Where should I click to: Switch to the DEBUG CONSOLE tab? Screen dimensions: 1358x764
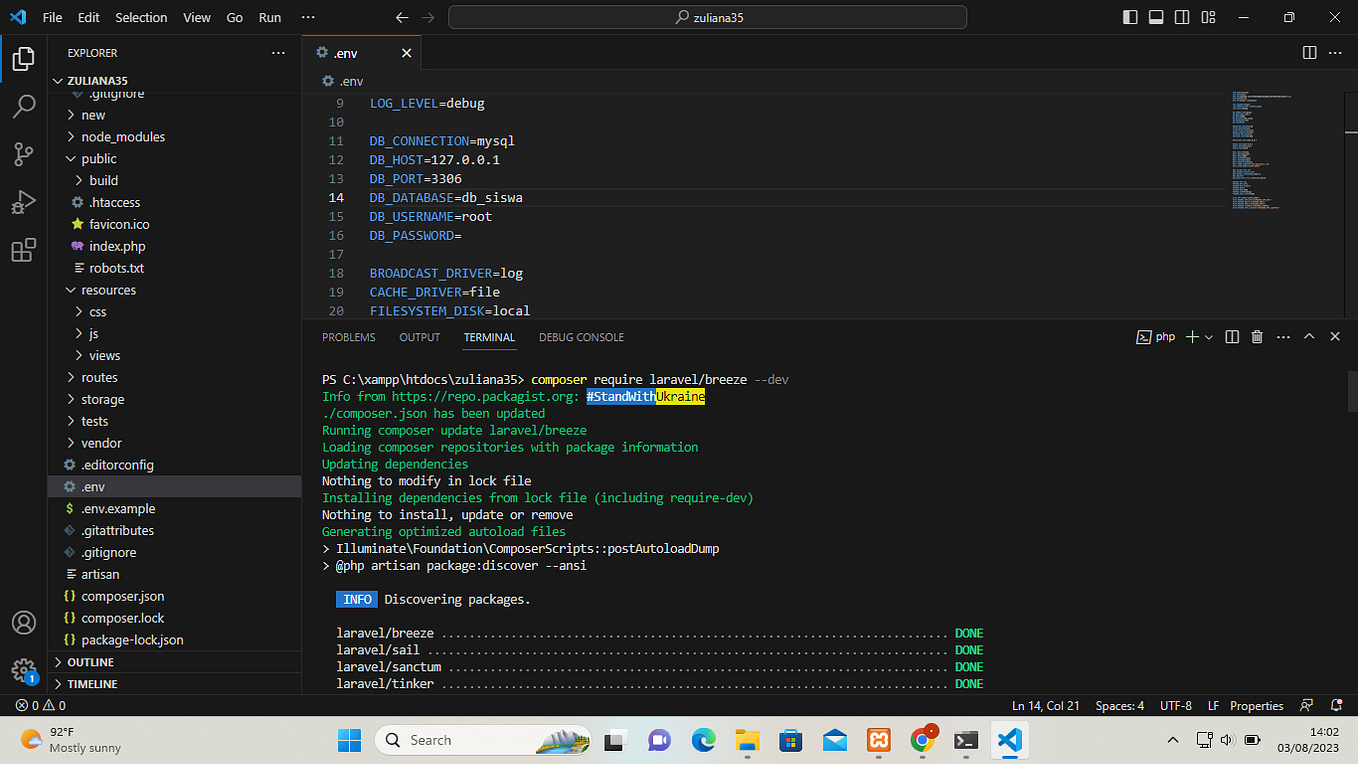pyautogui.click(x=581, y=337)
